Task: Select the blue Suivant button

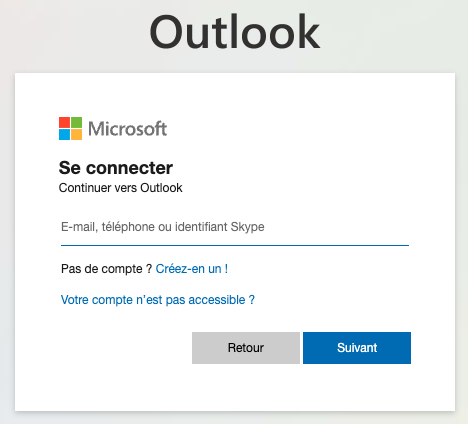Action: (357, 348)
